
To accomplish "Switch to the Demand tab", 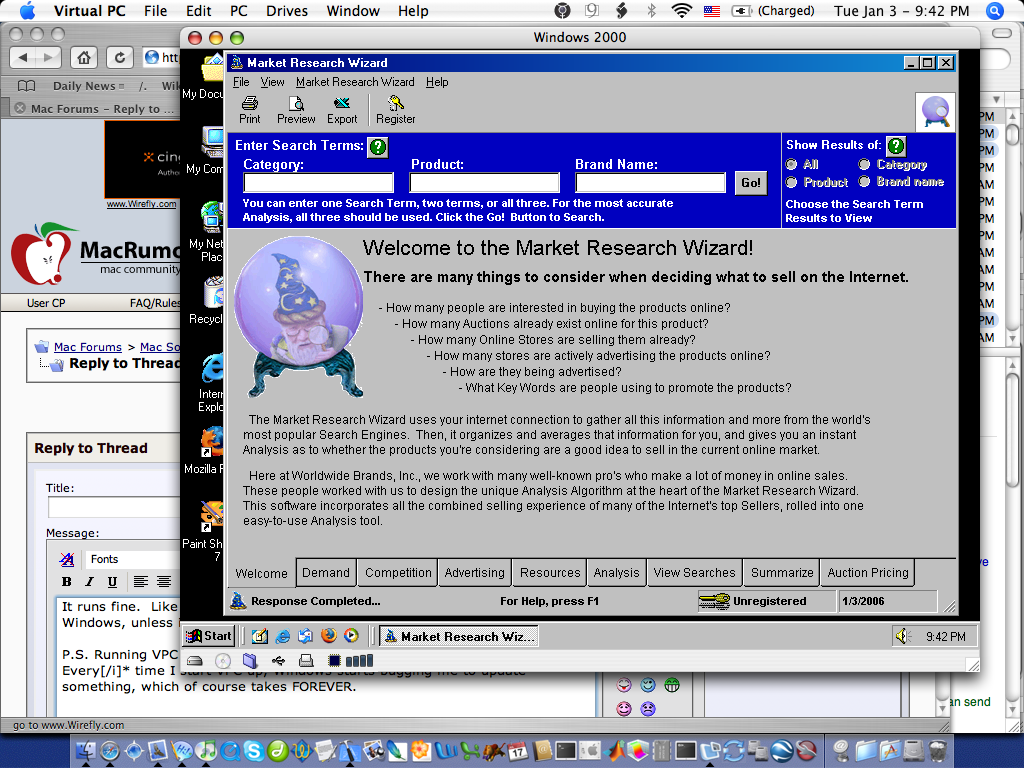I will click(326, 573).
